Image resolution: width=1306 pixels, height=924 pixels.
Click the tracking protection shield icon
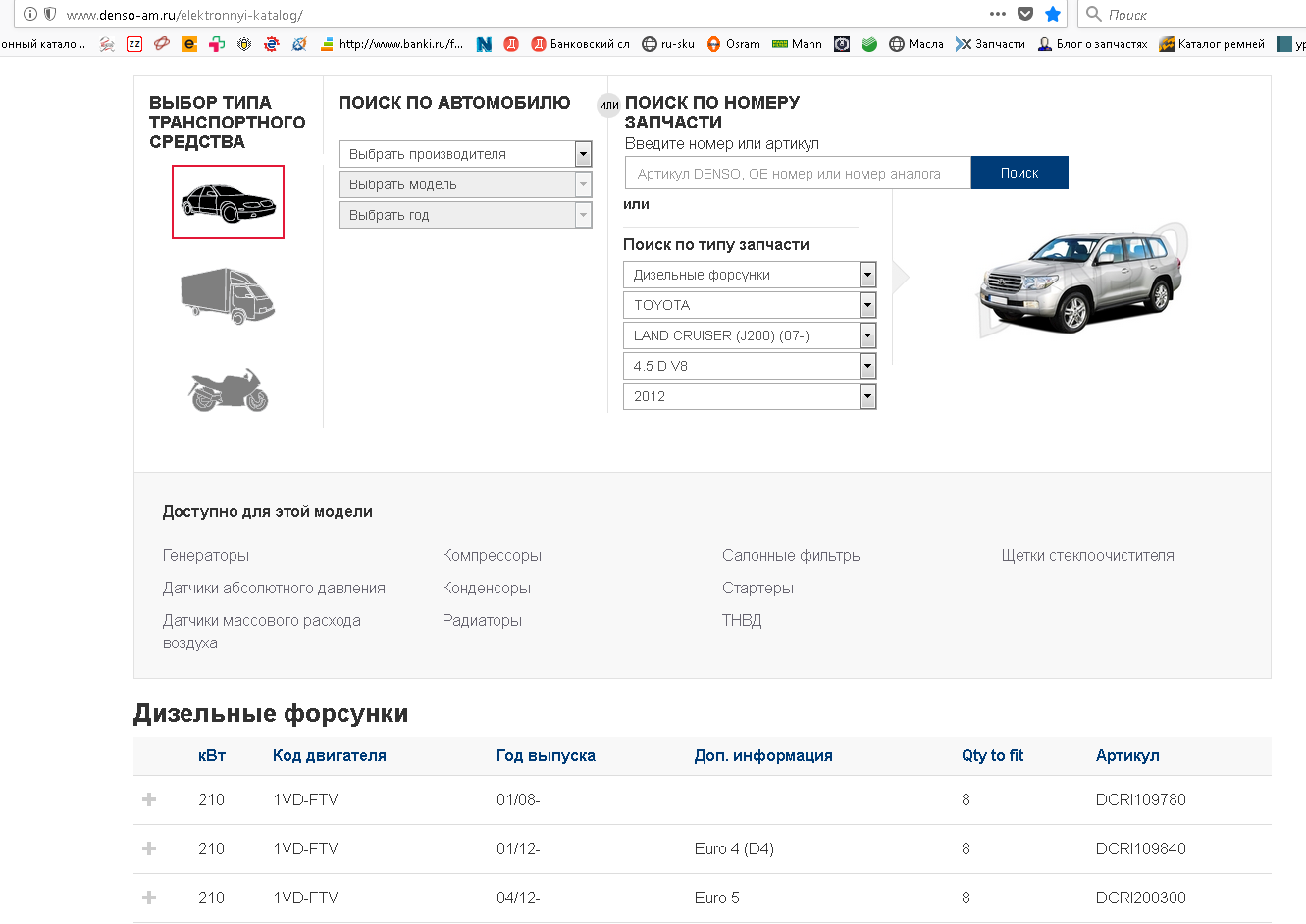[x=50, y=14]
